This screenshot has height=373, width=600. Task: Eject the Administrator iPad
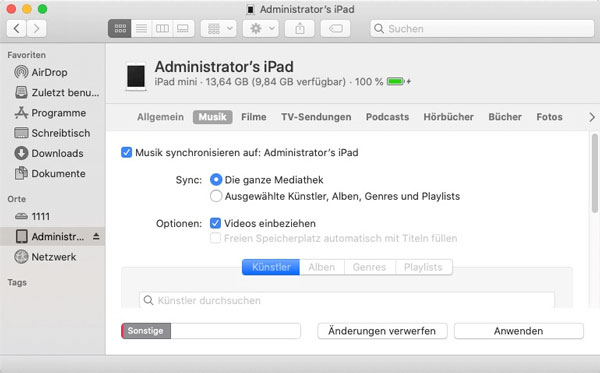[x=96, y=237]
